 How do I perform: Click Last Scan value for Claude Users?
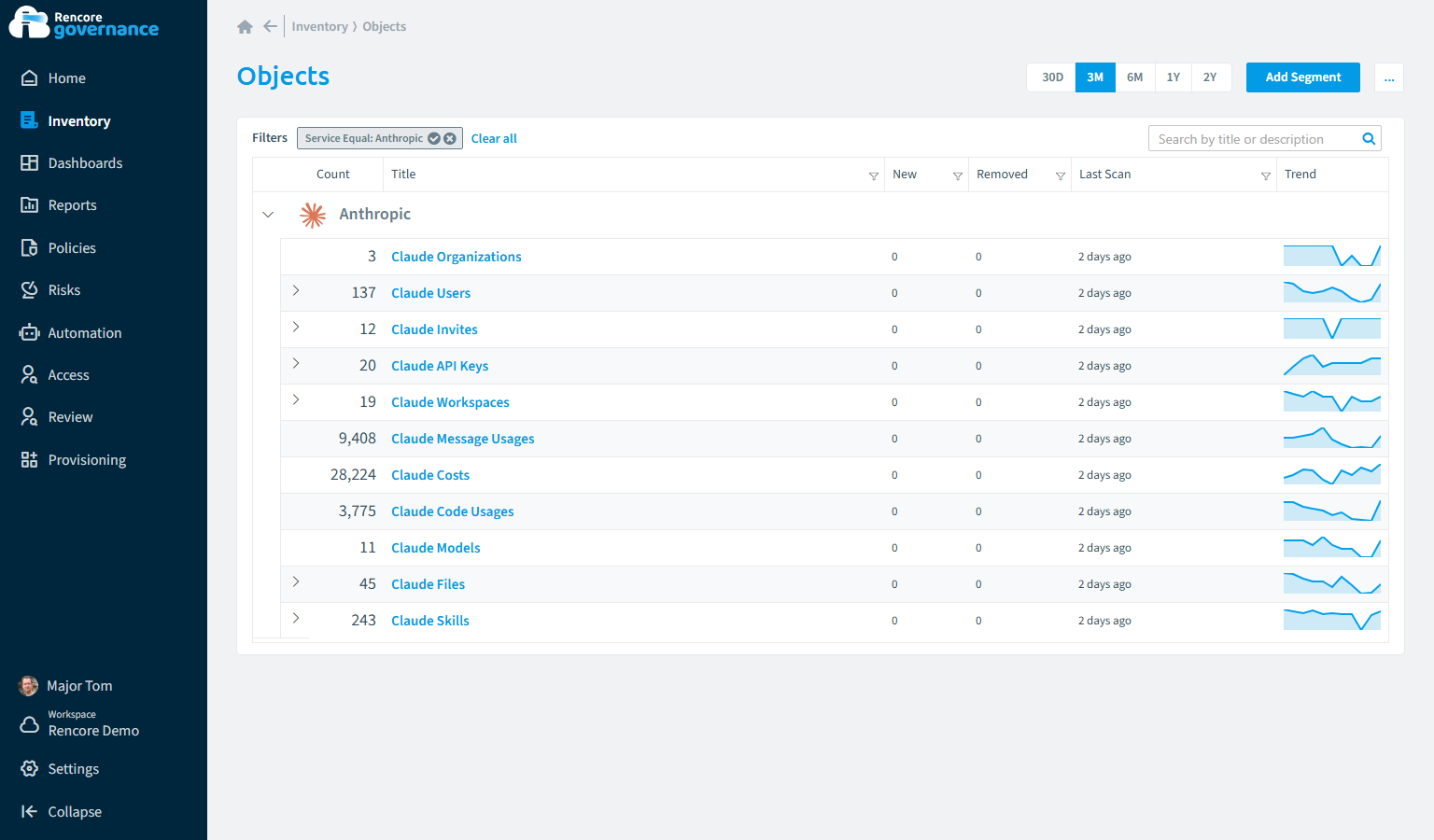point(1104,293)
